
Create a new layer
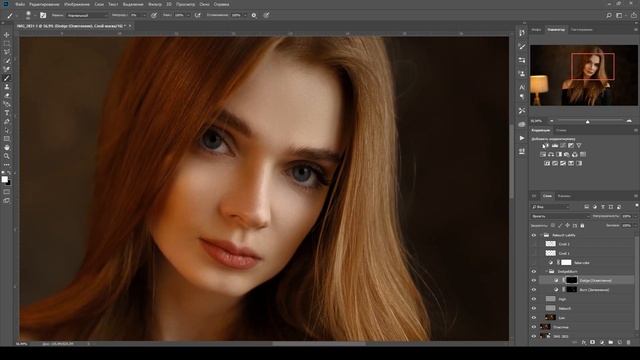point(620,342)
